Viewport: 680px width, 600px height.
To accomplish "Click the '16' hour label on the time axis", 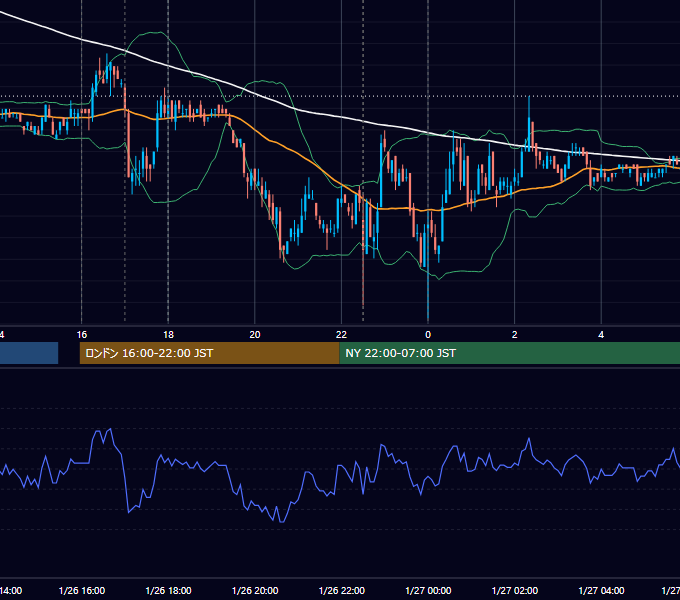I will tap(82, 335).
